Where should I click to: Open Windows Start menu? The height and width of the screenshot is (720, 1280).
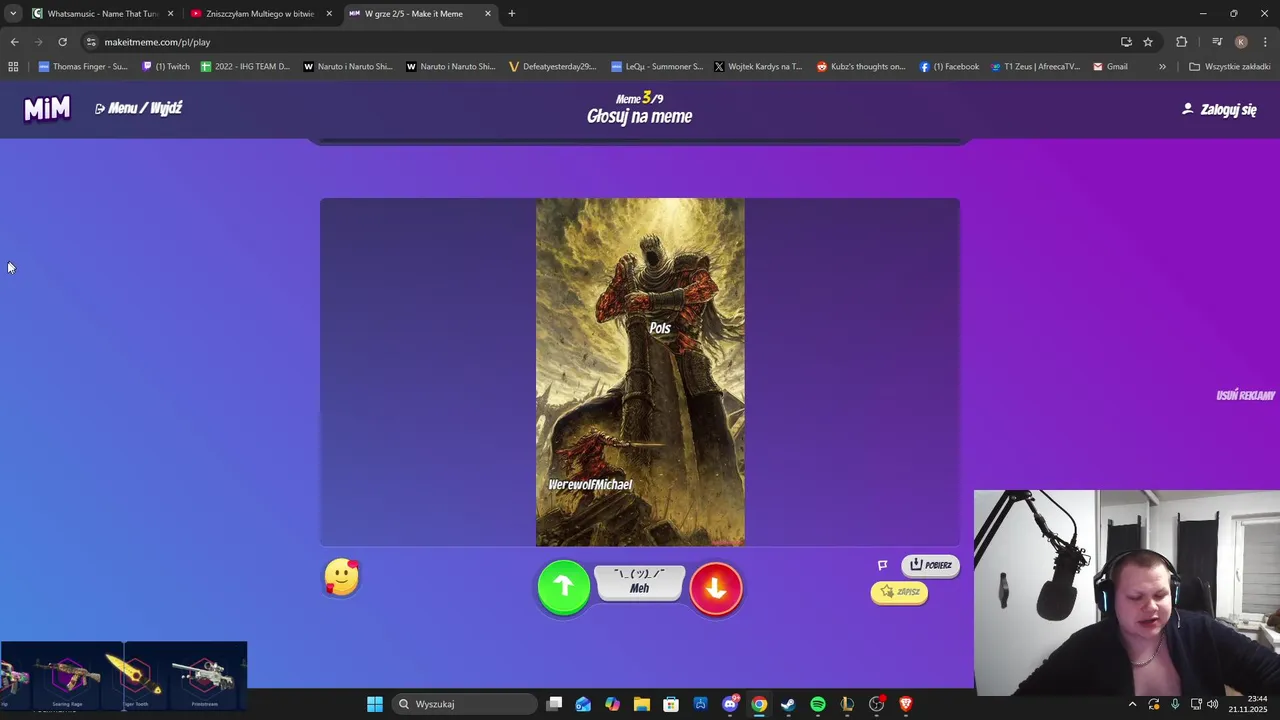pos(375,704)
